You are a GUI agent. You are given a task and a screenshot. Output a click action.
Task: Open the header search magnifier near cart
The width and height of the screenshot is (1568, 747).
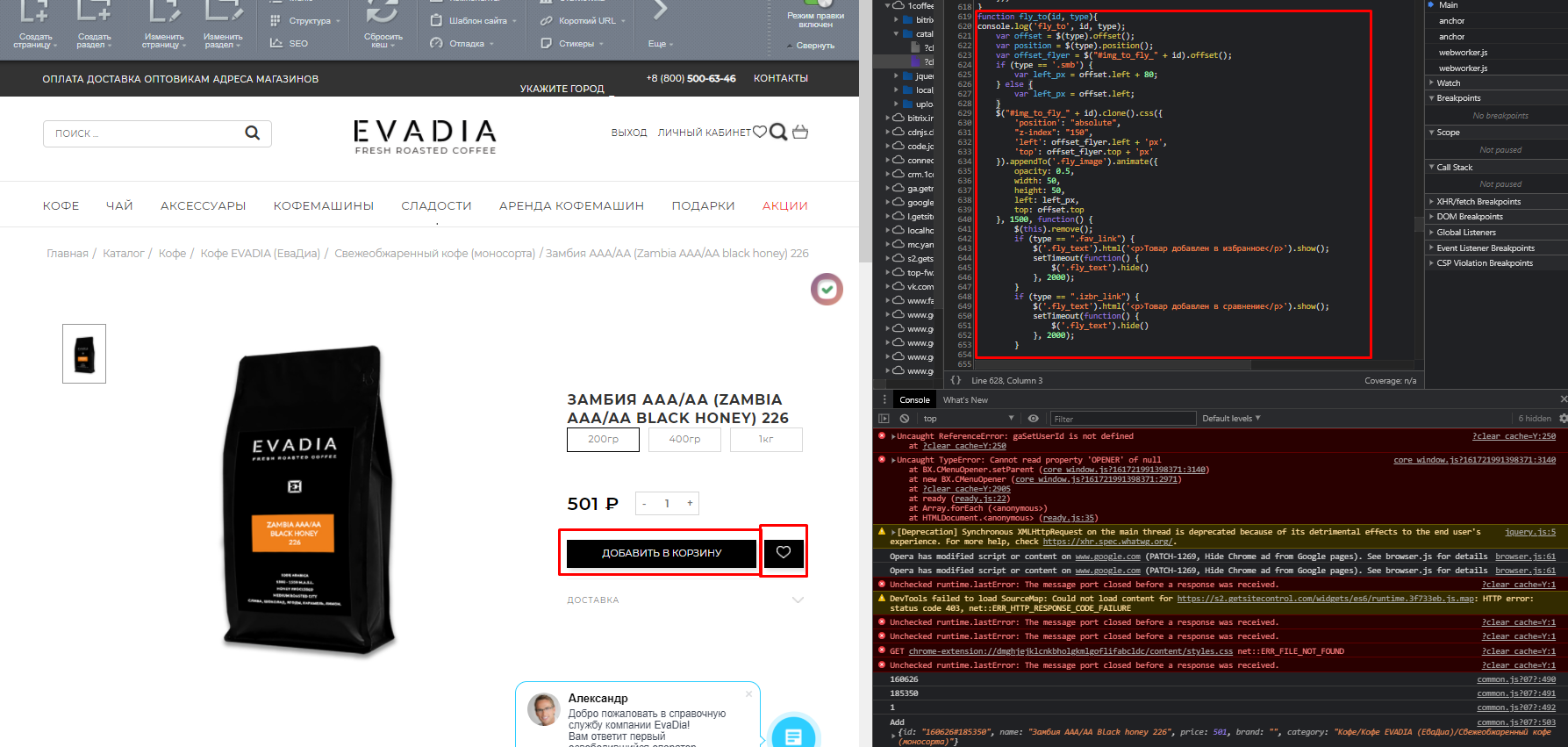(778, 132)
